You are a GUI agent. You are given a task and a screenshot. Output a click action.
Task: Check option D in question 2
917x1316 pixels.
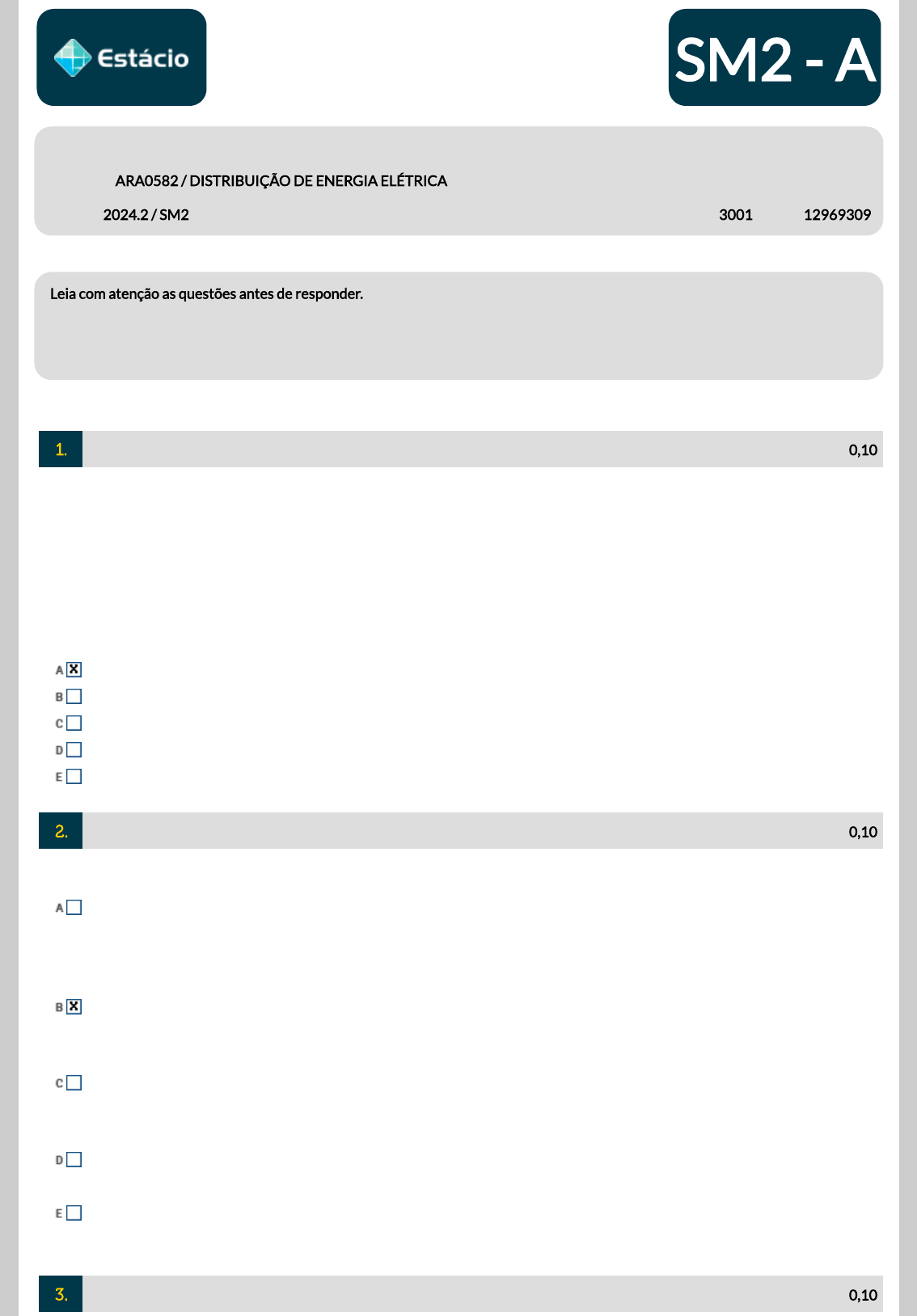click(x=74, y=1159)
